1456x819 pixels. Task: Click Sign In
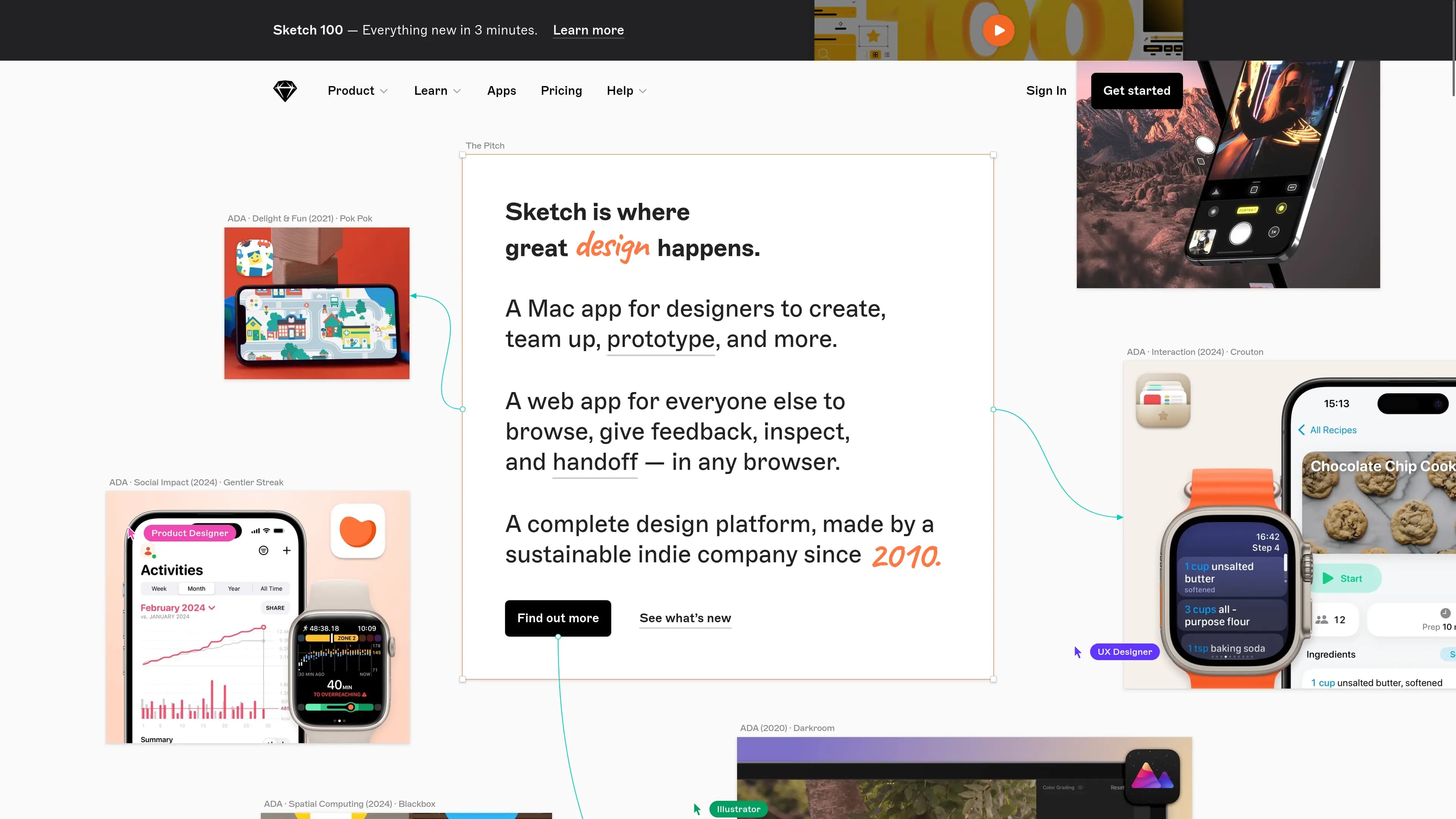[x=1046, y=91]
